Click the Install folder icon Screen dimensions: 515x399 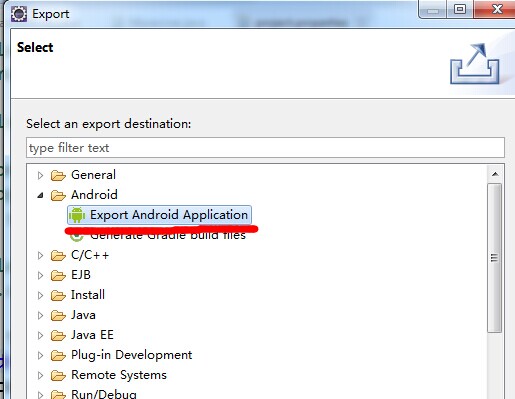tap(58, 296)
